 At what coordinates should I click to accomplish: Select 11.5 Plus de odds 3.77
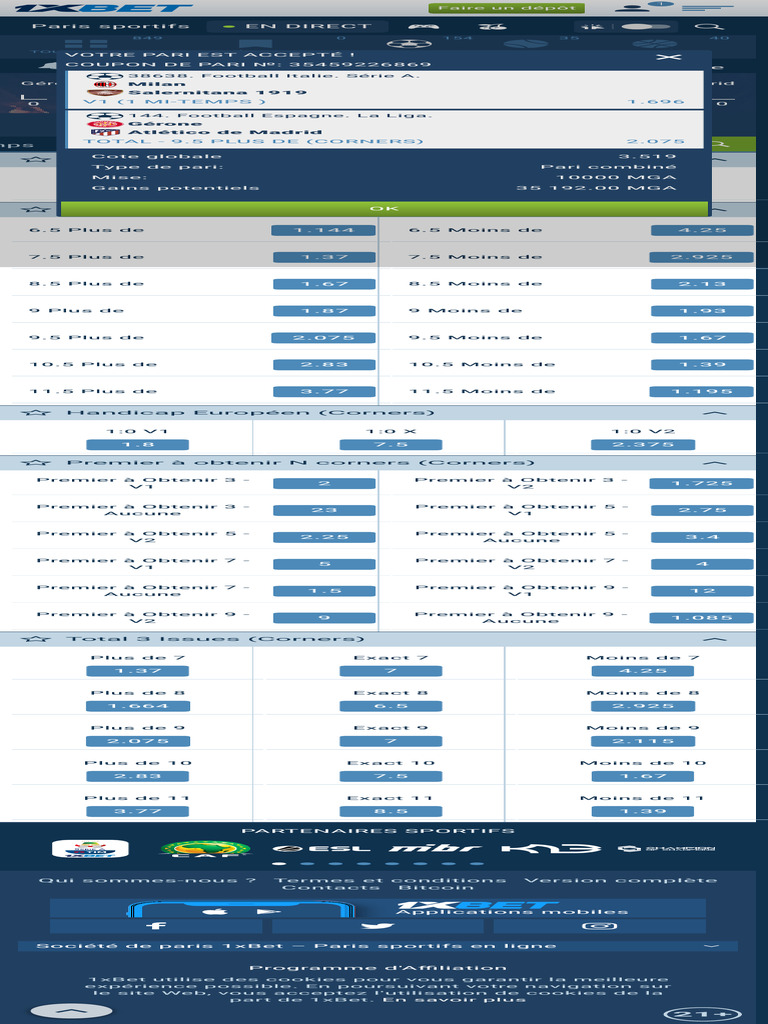[324, 392]
